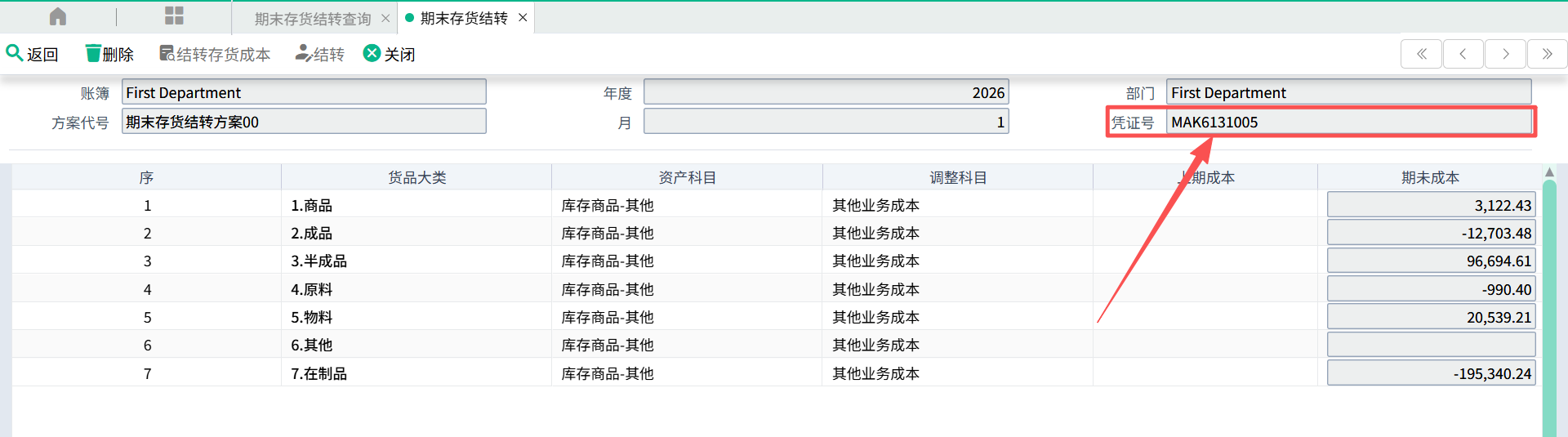This screenshot has height=437, width=1568.
Task: Click the 货品大类 column header
Action: click(x=416, y=177)
